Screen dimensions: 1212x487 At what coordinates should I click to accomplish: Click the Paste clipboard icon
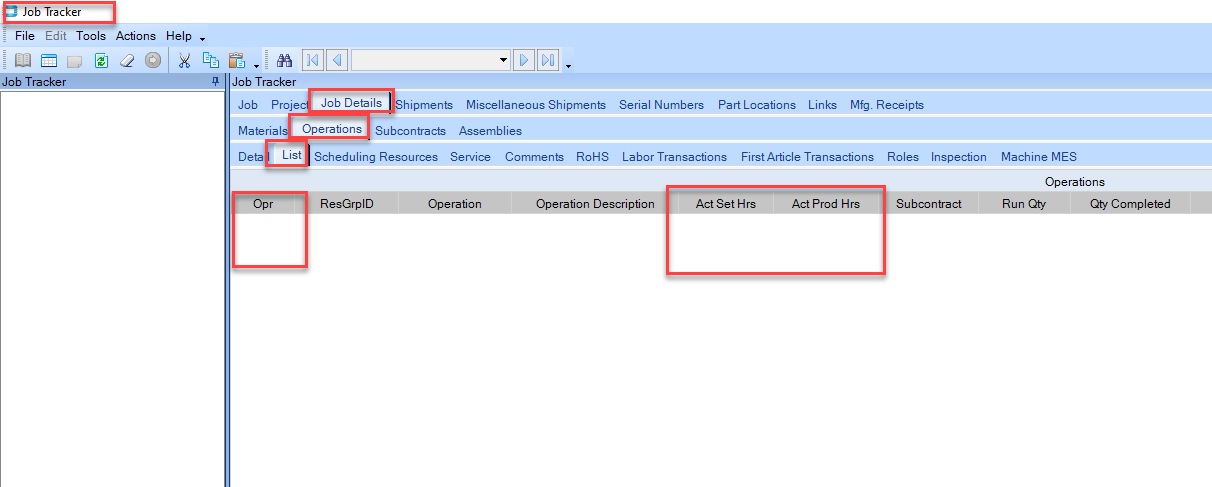click(237, 60)
